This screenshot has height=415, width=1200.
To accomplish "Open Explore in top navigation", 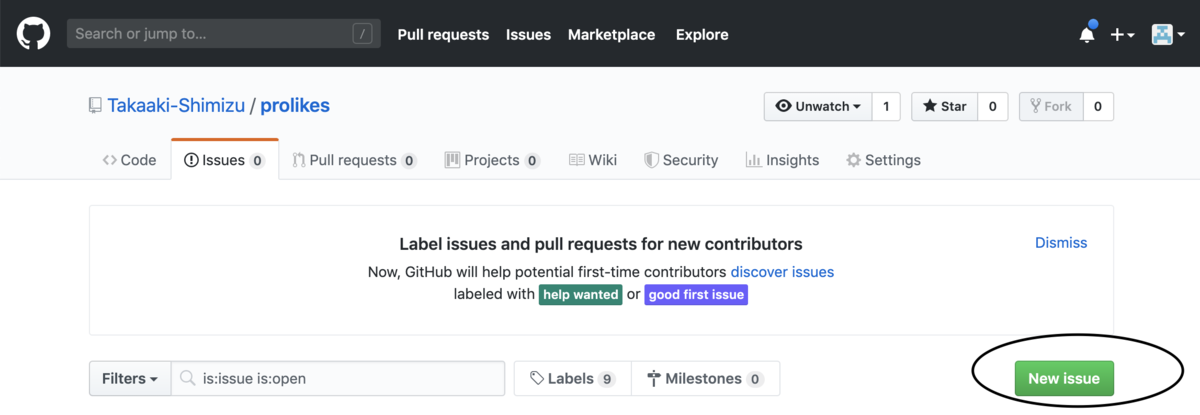I will [702, 34].
